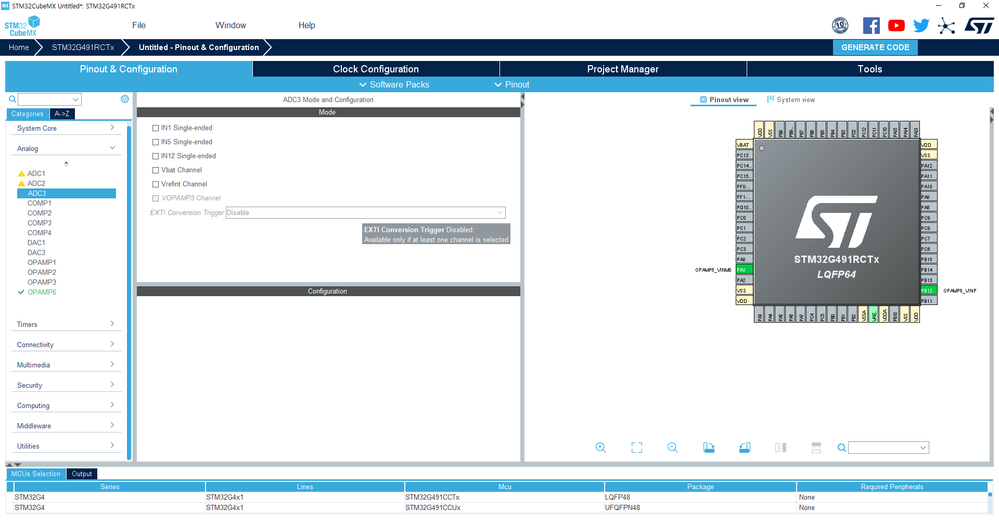Enable IN1 Single-ended checkbox
The image size is (999, 520).
click(x=155, y=128)
